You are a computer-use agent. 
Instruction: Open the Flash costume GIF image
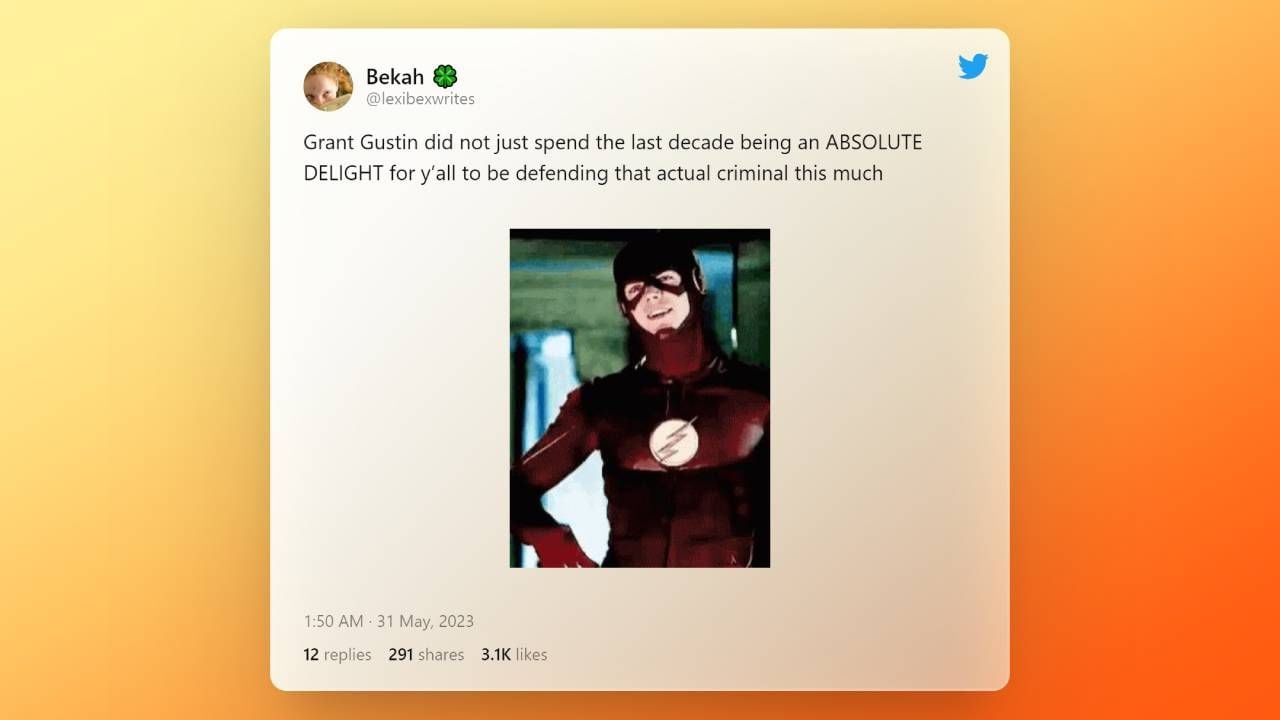640,398
